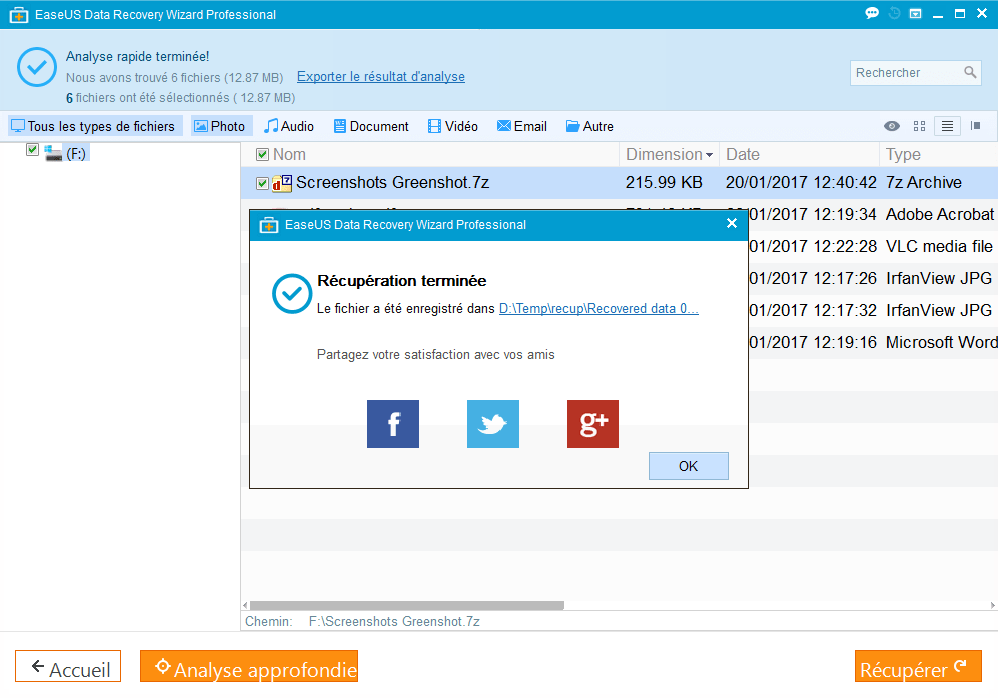998x698 pixels.
Task: Click the Chemin path F:\Screenshots Greenshot.7z
Action: pos(394,622)
